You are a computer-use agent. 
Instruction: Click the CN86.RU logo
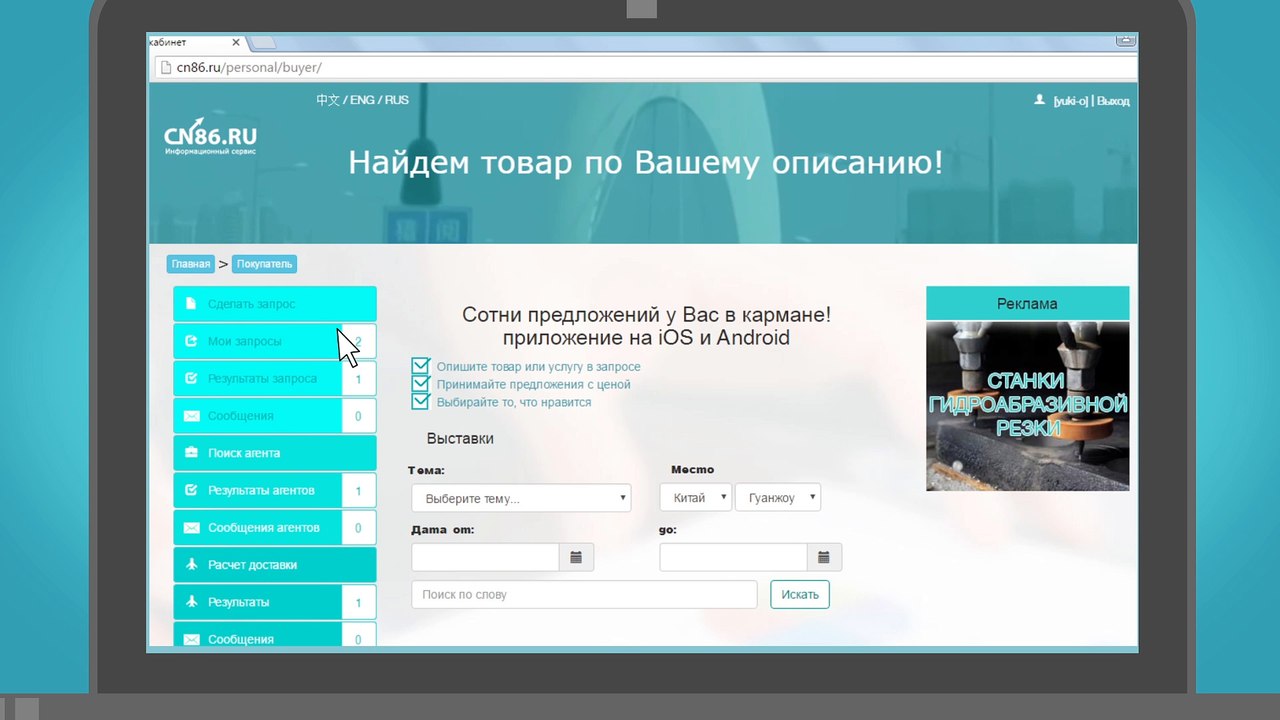[x=210, y=138]
